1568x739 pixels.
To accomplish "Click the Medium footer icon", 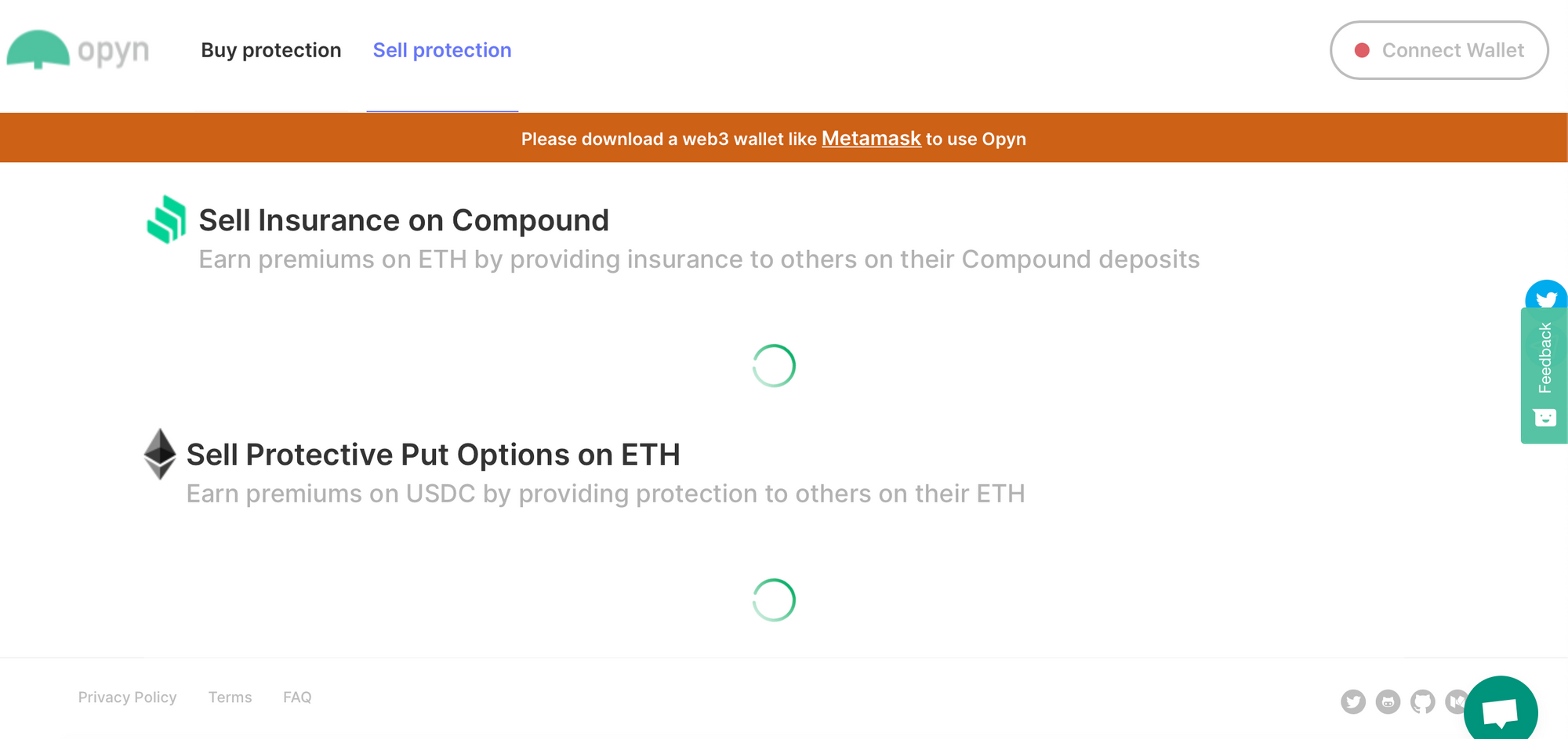I will 1454,701.
